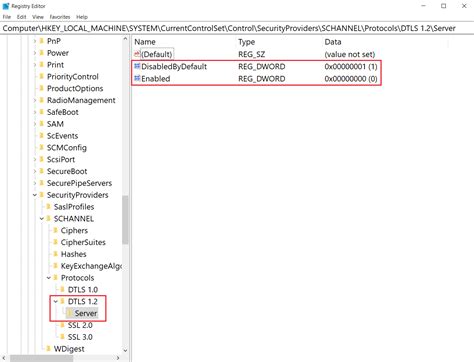Expand the RadioManagement key
The height and width of the screenshot is (362, 474).
pyautogui.click(x=35, y=100)
